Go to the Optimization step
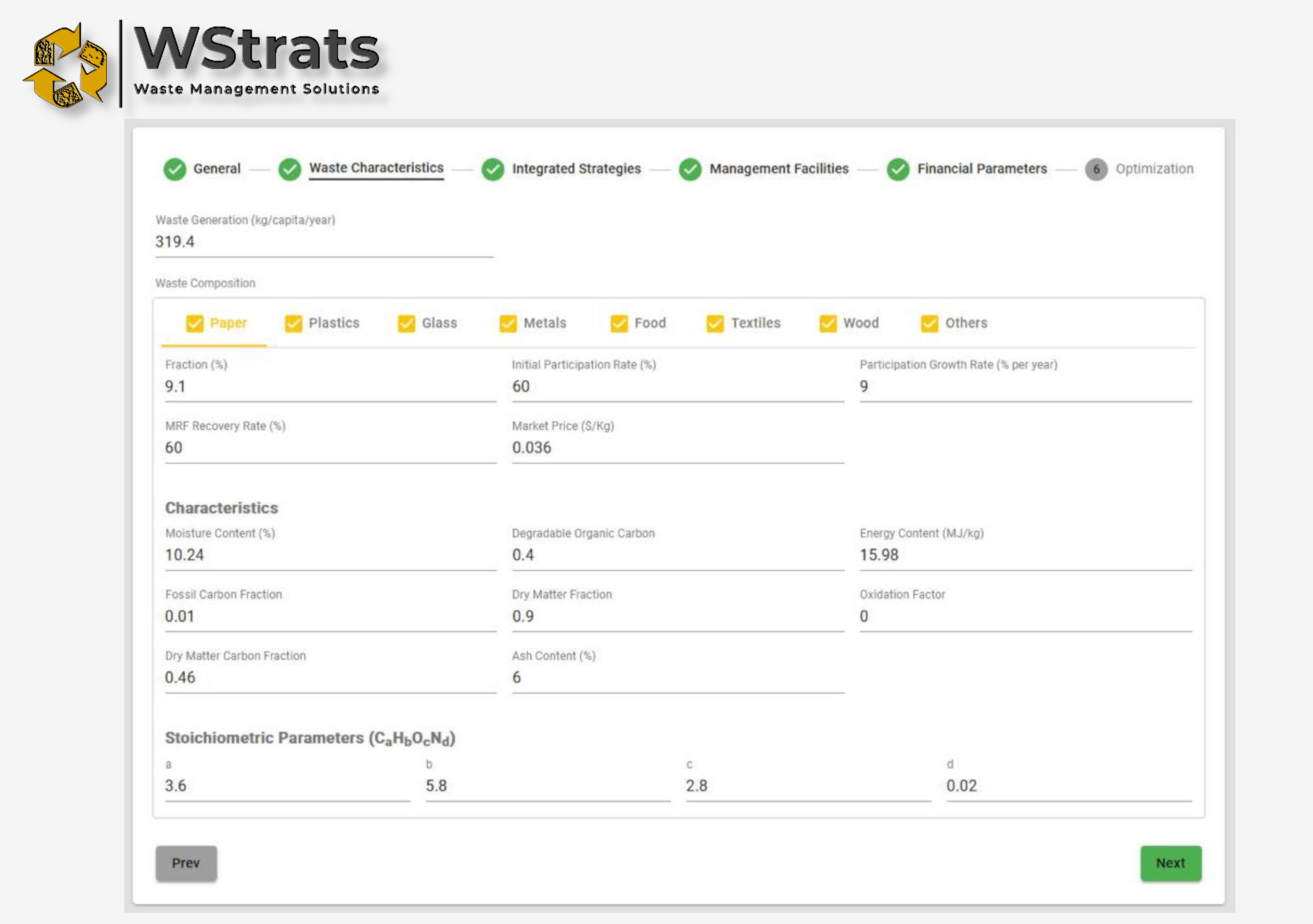 [x=1154, y=169]
